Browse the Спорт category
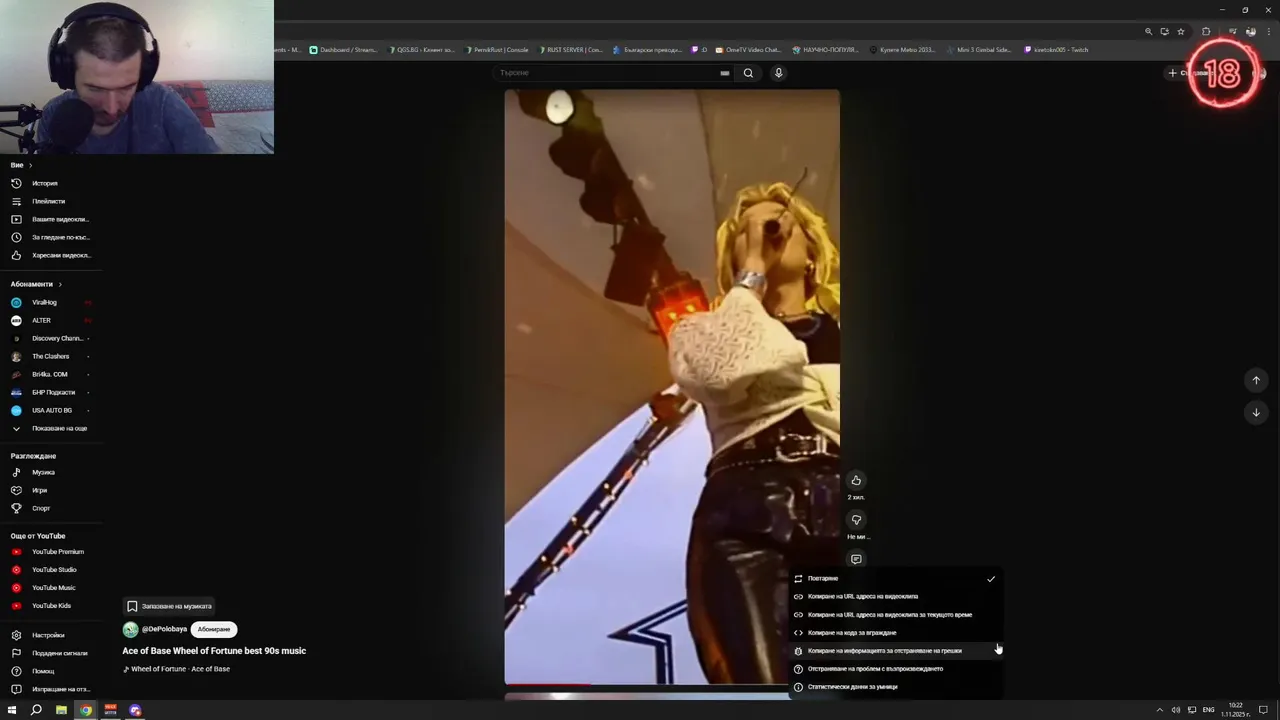Image resolution: width=1280 pixels, height=720 pixels. pos(41,508)
